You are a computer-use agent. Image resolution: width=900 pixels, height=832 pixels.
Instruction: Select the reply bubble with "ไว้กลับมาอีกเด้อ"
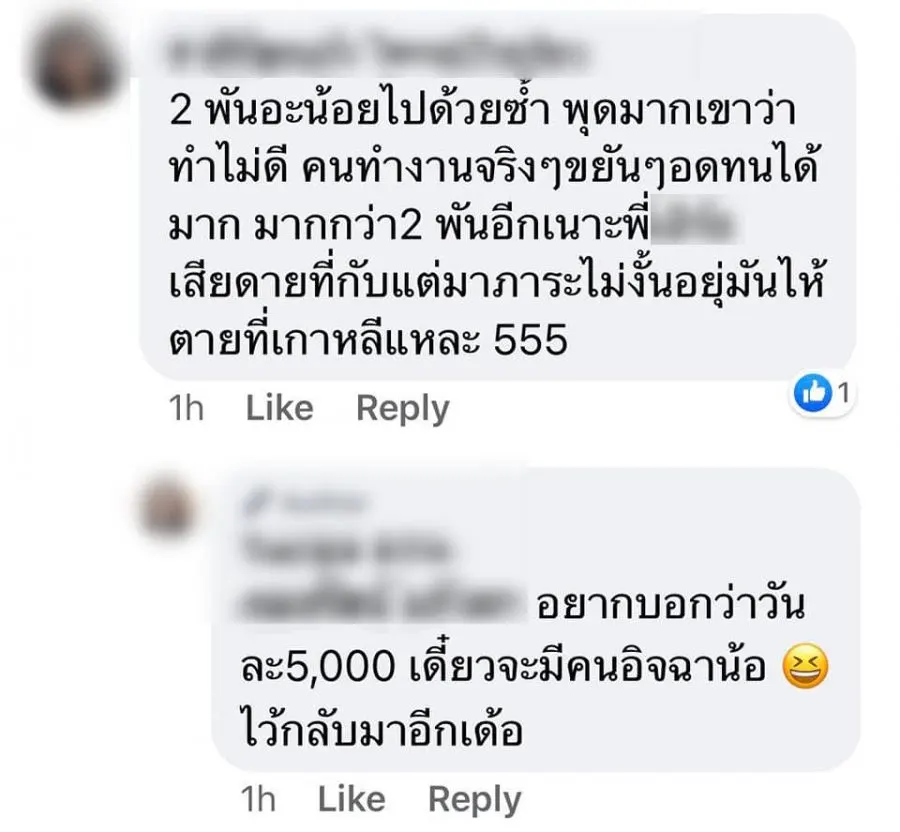click(536, 620)
